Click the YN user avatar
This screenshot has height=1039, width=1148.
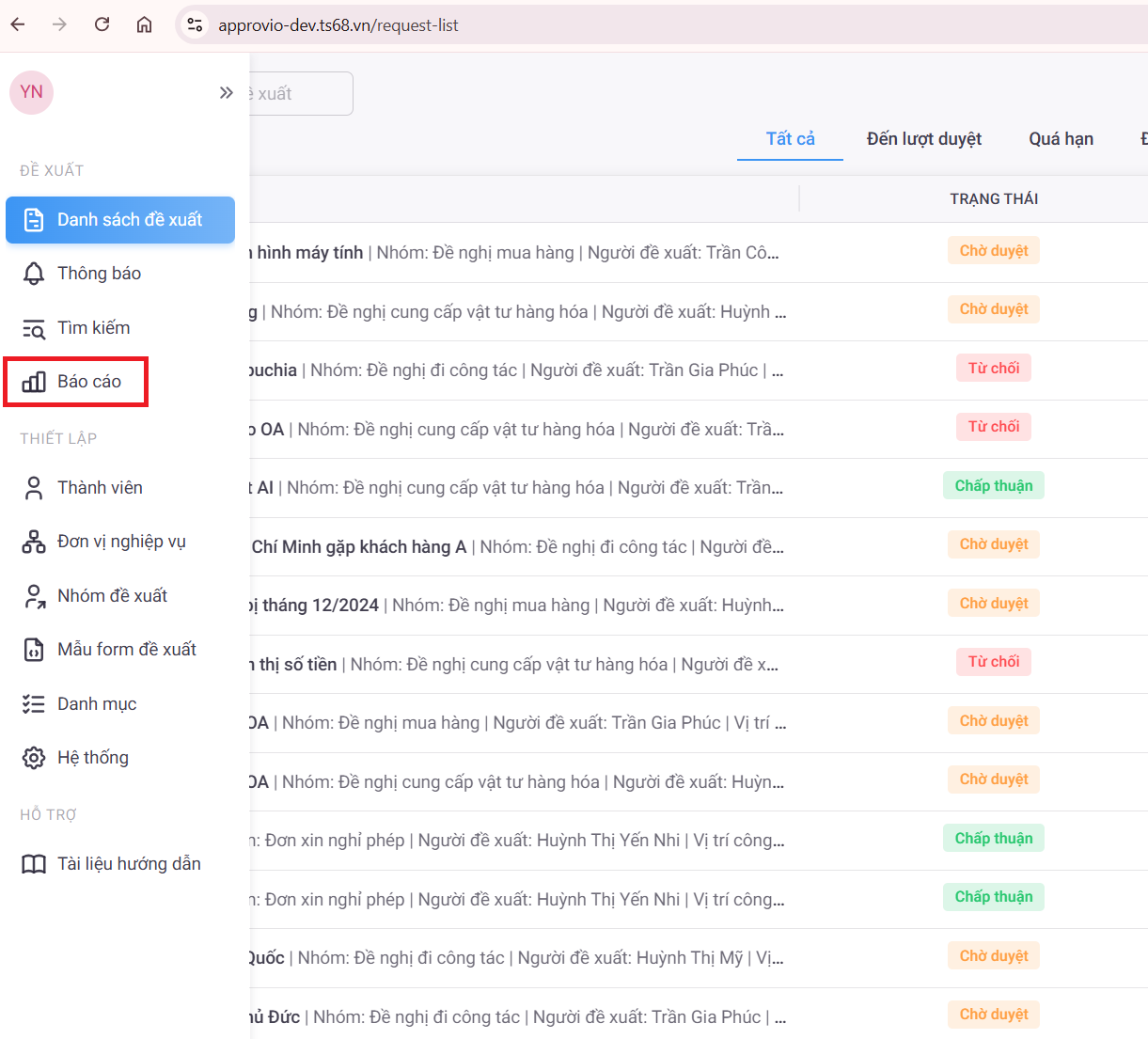point(31,92)
